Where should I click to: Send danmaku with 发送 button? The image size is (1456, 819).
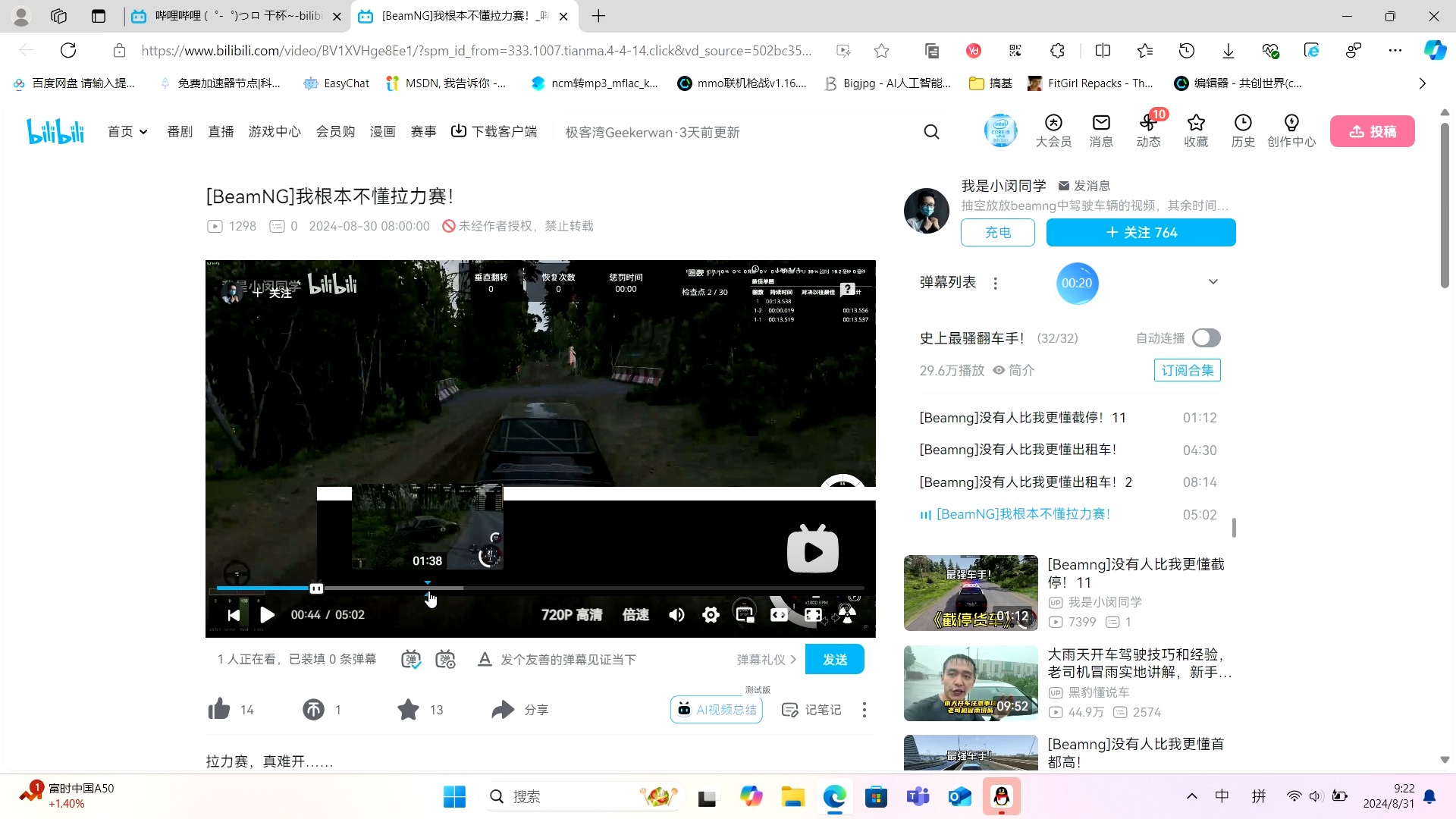(834, 660)
